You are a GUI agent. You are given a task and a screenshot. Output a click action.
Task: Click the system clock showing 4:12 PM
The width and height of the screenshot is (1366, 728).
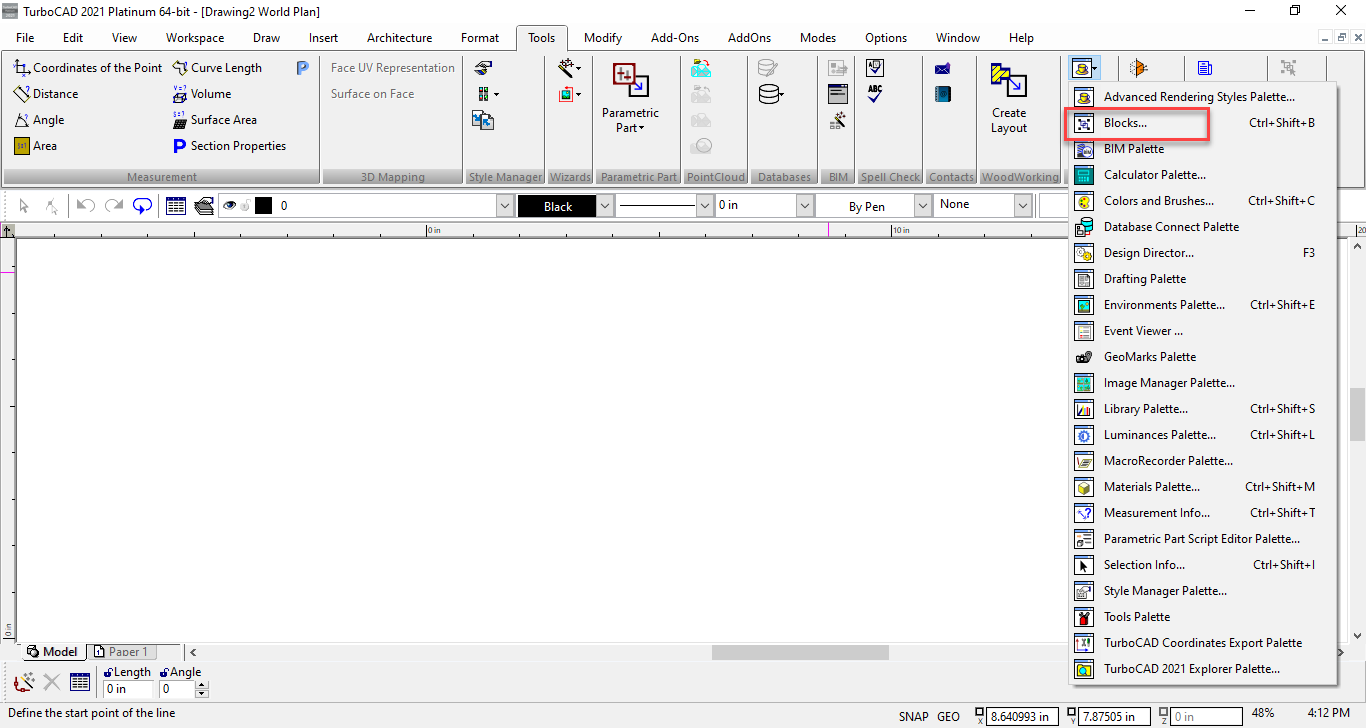[x=1328, y=714]
